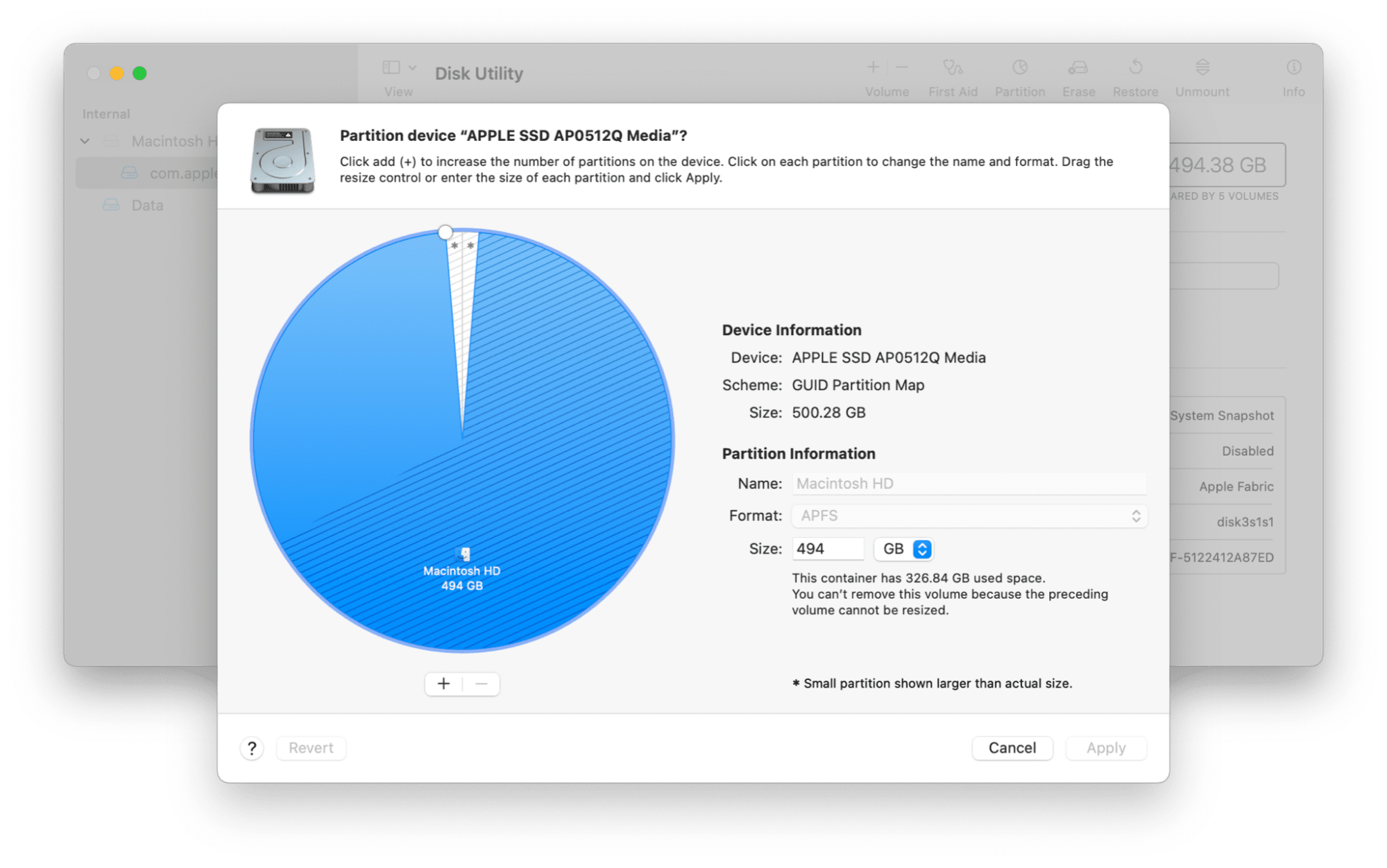Open the Info toolbar icon

[x=1293, y=67]
